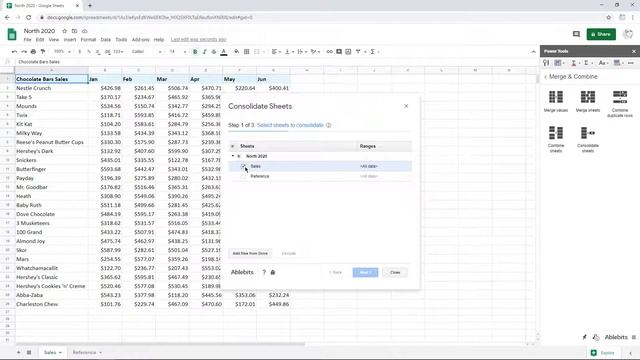The image size is (640, 360).
Task: Open the Insert menu
Action: (70, 40)
